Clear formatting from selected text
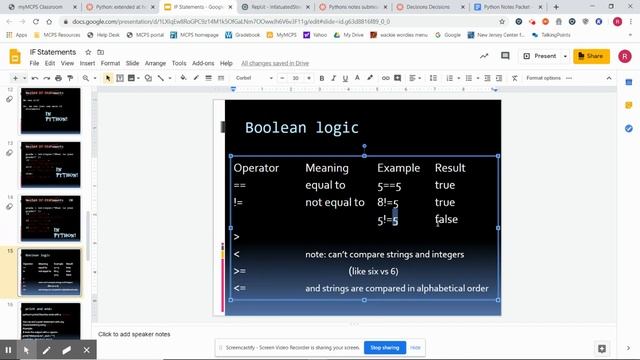Screen dimensions: 640x360 pyautogui.click(x=515, y=78)
